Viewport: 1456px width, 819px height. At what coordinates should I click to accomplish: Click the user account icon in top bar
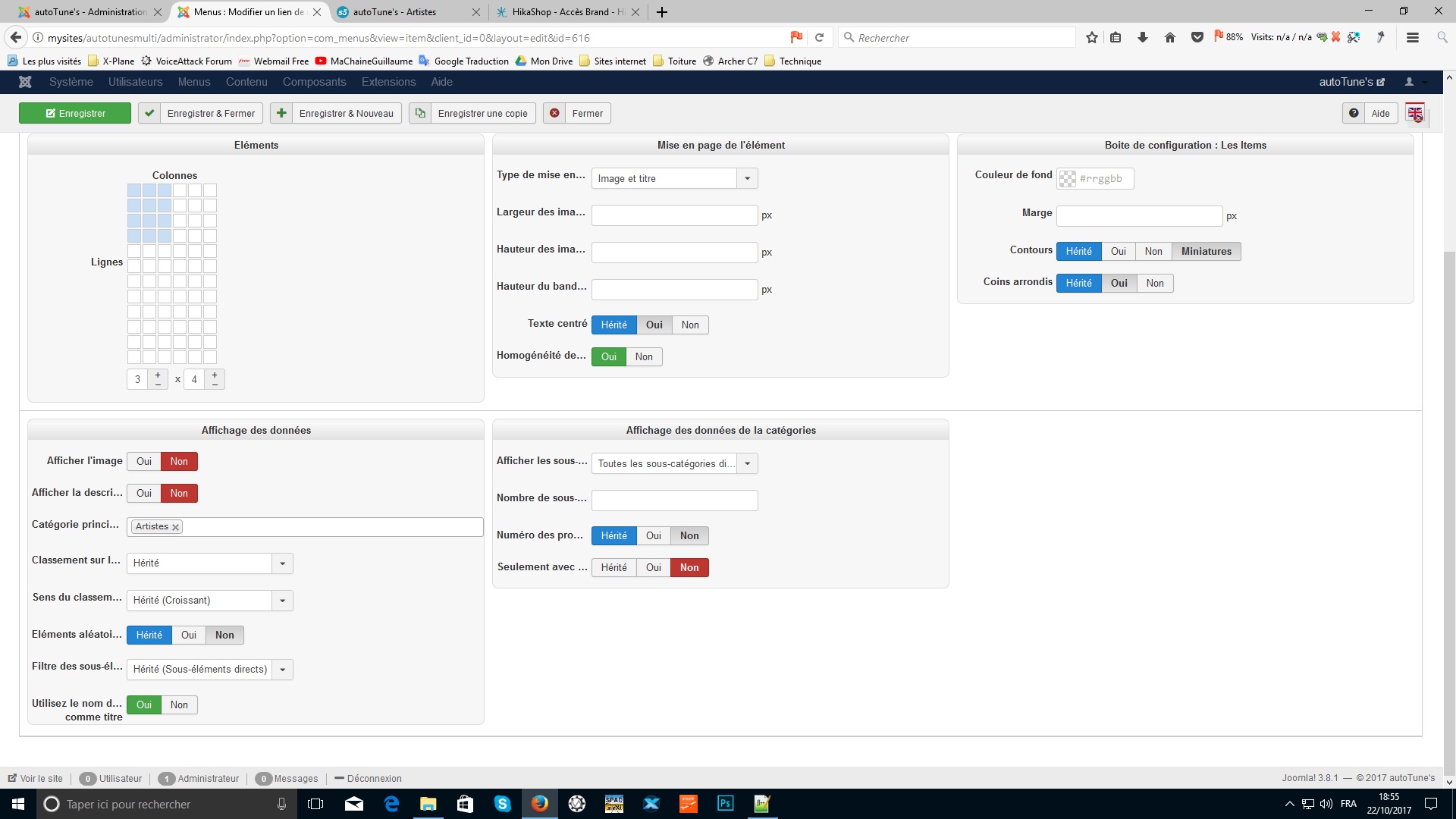(1409, 82)
